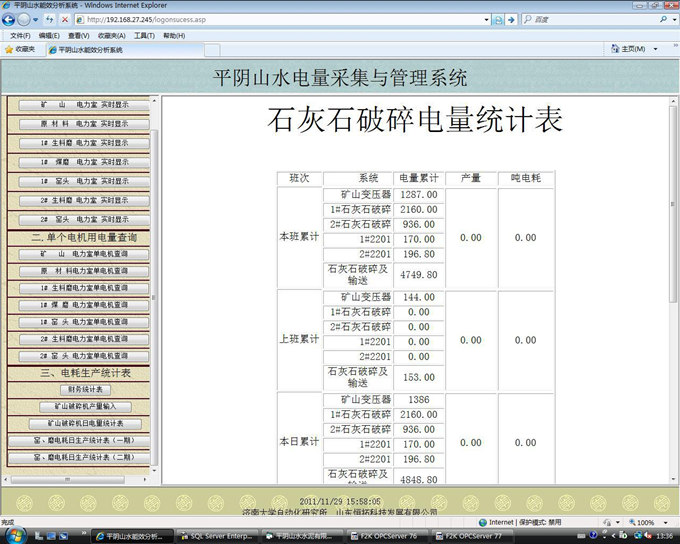Open the 文件(F) menu
Screen dimensions: 680x544
(x=20, y=35)
